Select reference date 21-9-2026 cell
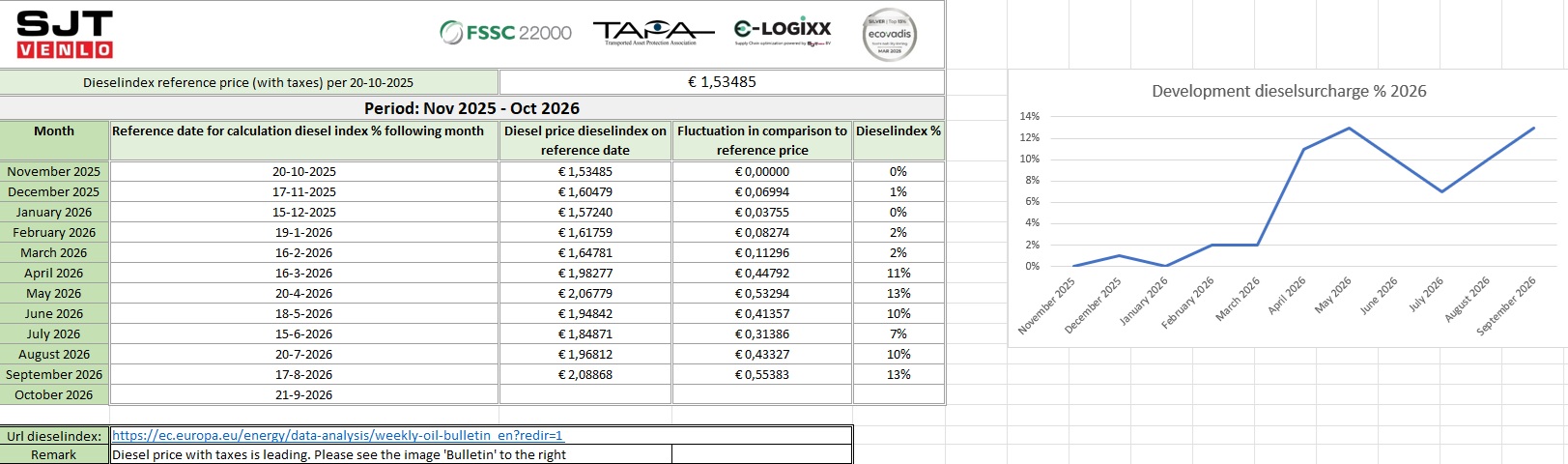1568x464 pixels. pos(304,394)
